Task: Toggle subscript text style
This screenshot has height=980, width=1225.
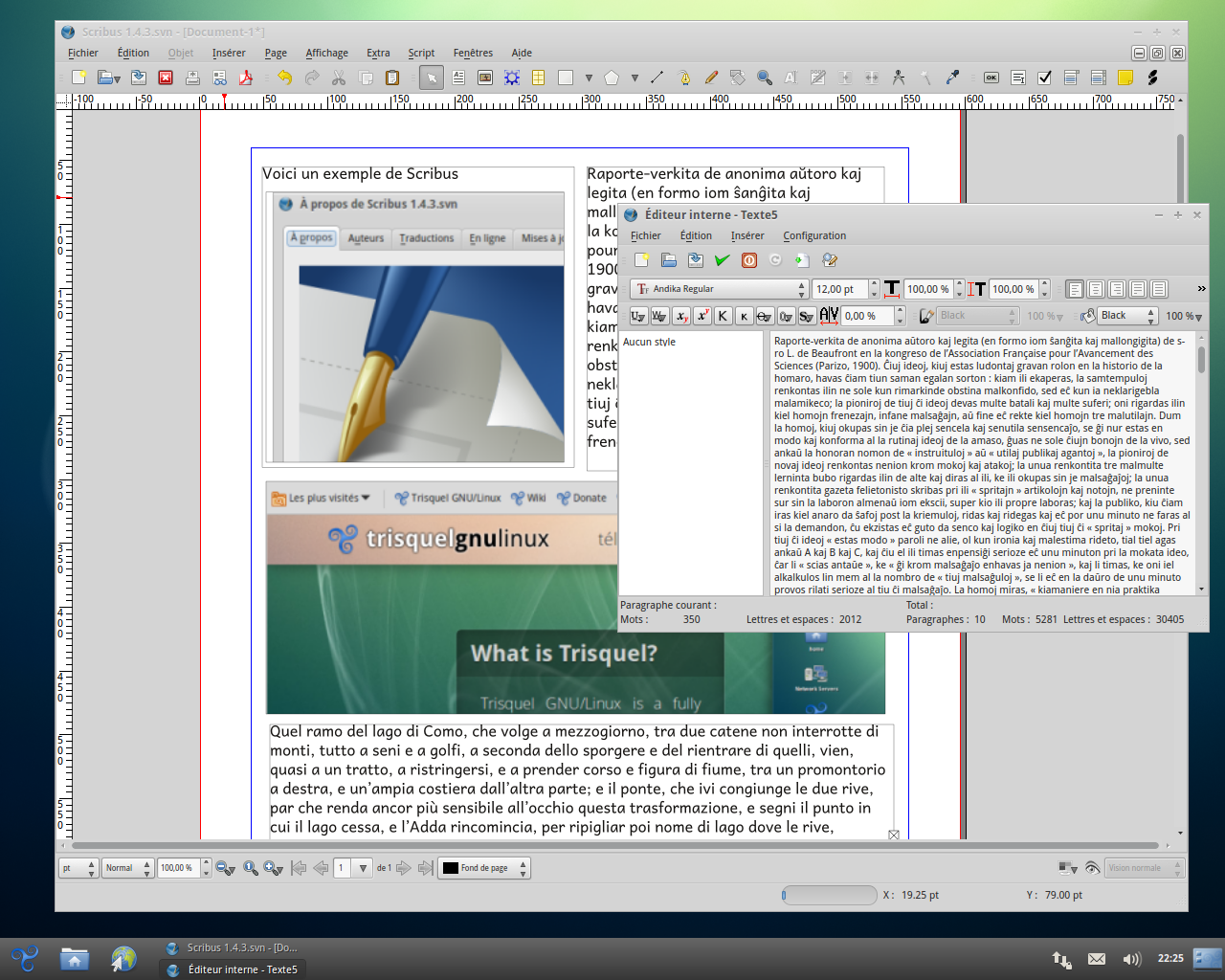Action: [x=680, y=316]
